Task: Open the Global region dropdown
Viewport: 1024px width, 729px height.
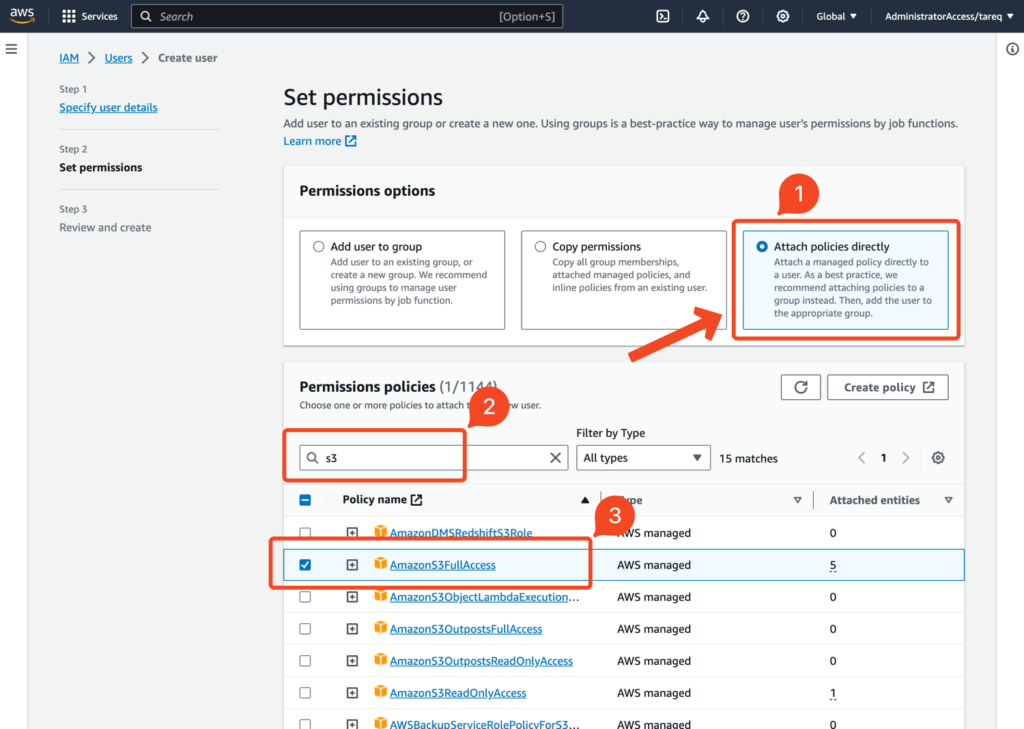Action: click(x=837, y=16)
